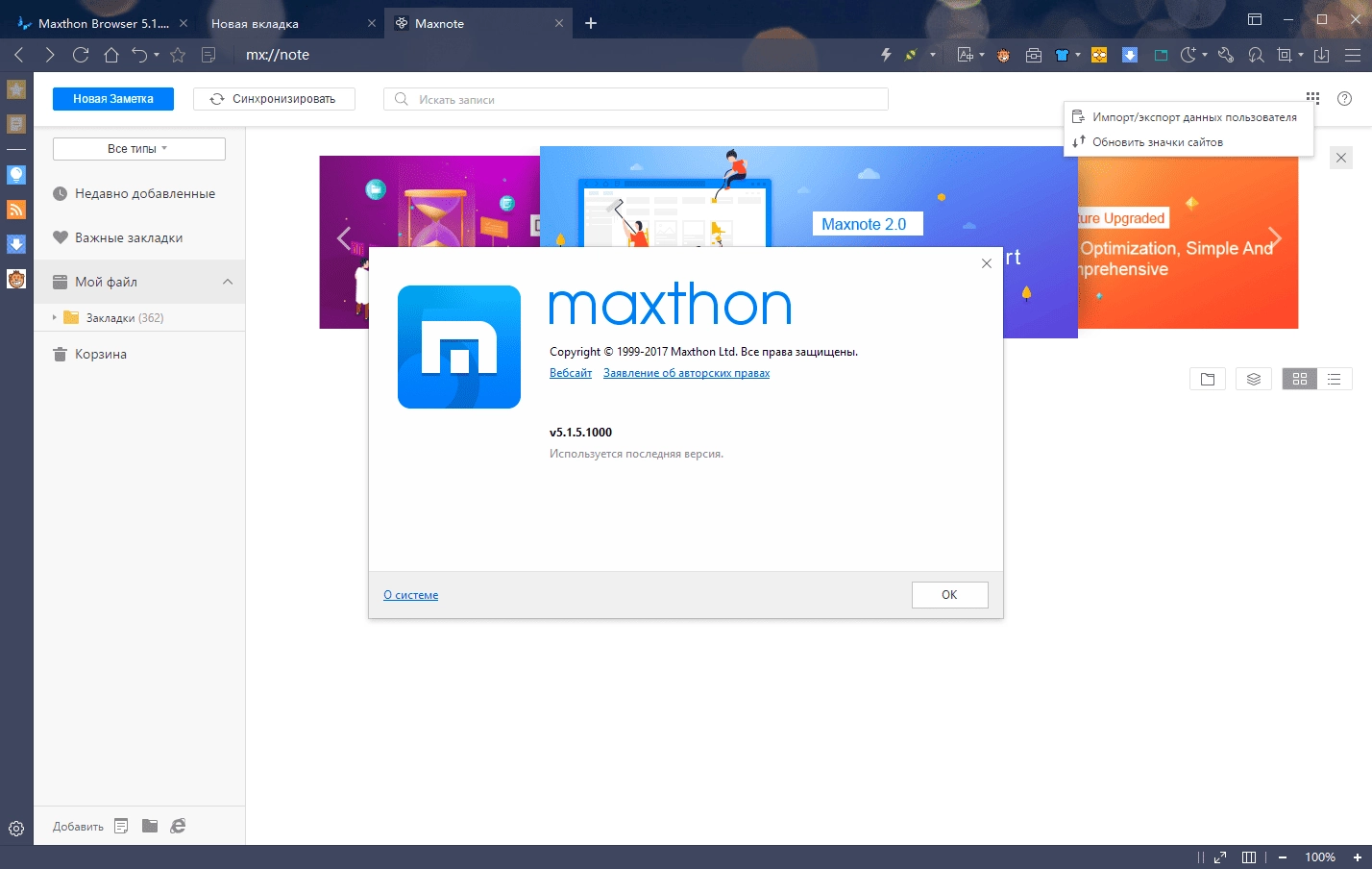Click the Undo closed tab icon
Screen dimensions: 1372x869
140,55
